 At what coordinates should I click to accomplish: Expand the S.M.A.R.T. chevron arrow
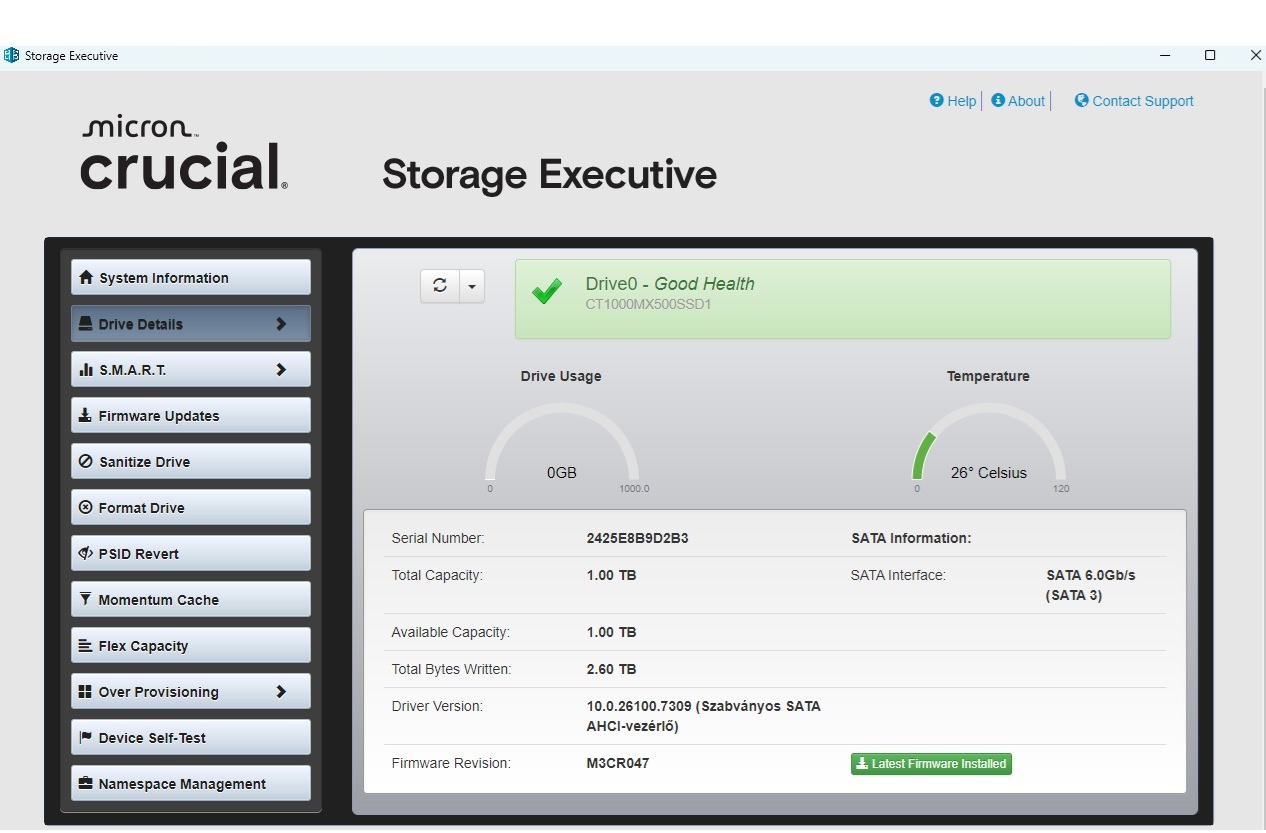(281, 370)
